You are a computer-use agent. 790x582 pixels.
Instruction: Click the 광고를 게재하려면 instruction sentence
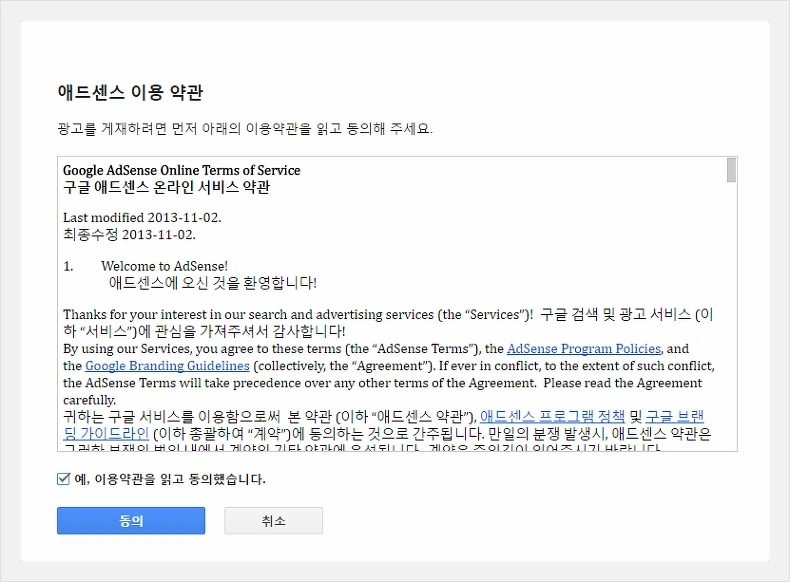(245, 128)
